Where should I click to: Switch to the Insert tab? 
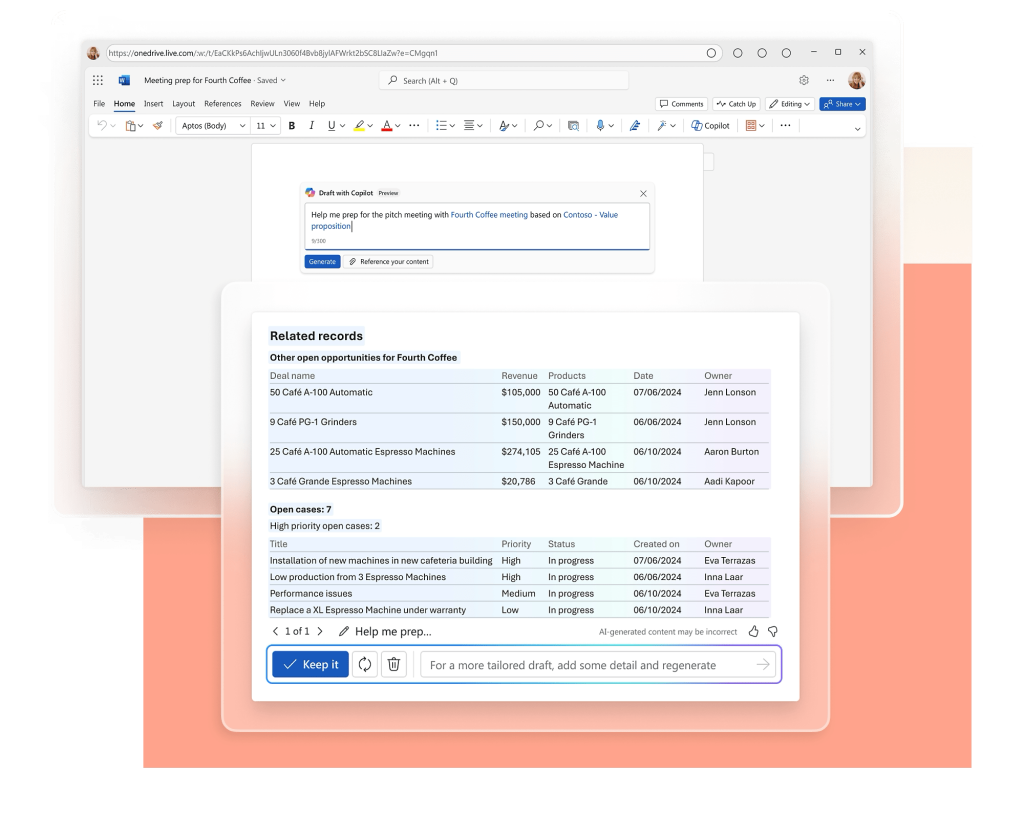(x=153, y=104)
